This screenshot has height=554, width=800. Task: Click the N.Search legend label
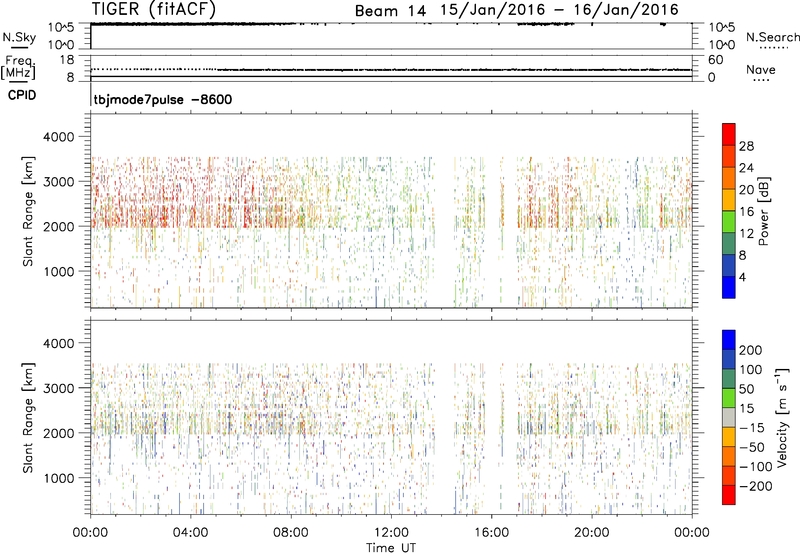[773, 37]
